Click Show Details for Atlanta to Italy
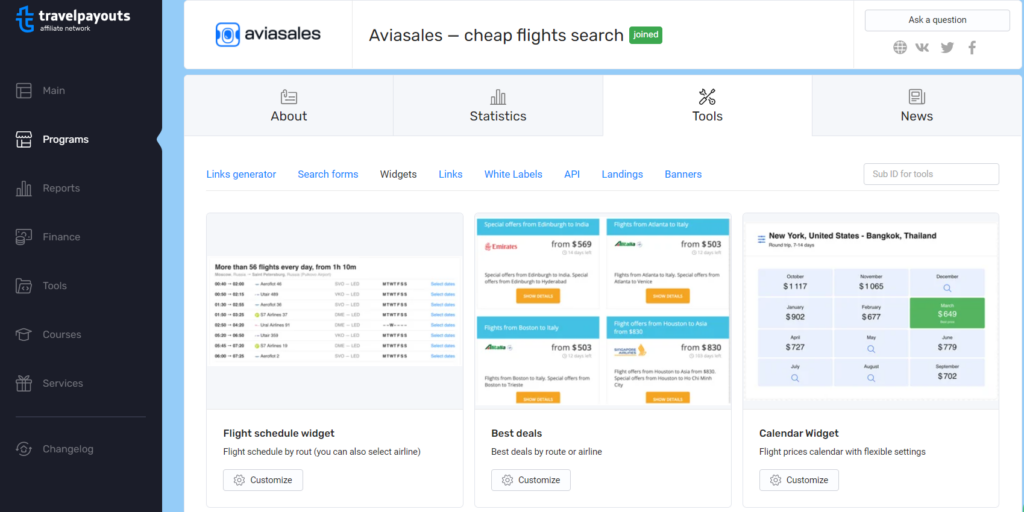1024x512 pixels. click(667, 296)
